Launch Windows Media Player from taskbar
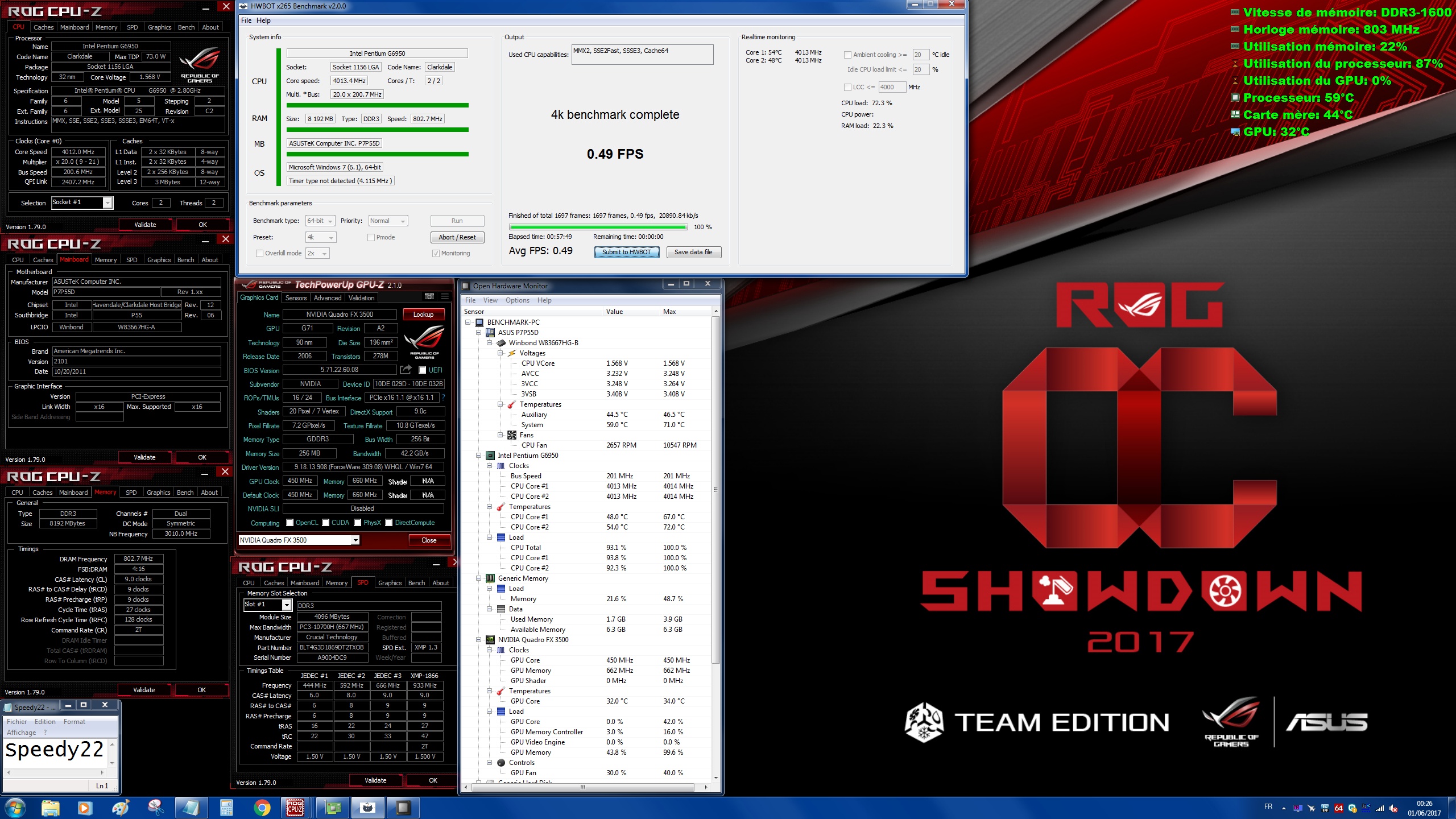 [x=85, y=808]
